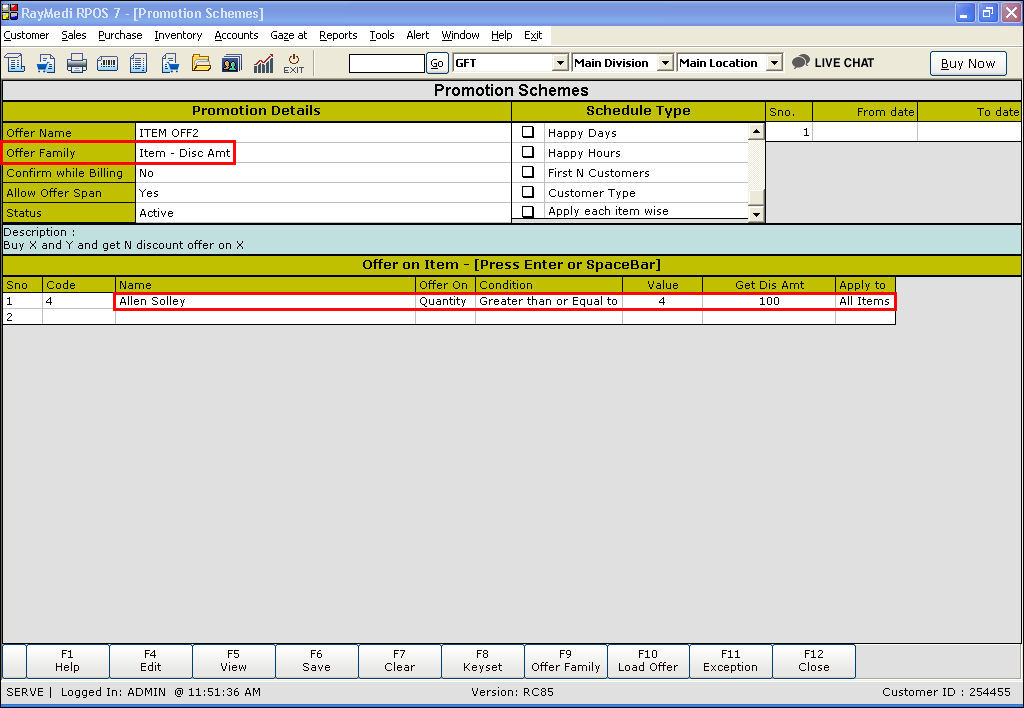Image resolution: width=1024 pixels, height=708 pixels.
Task: Open the customers people icon
Action: pos(232,63)
